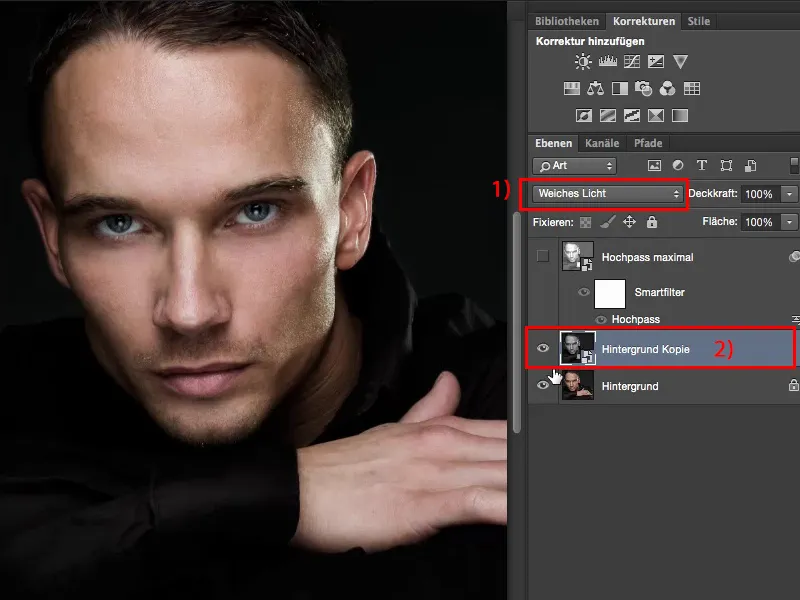Add a Brightness/Contrast adjustment (sun icon)

tap(583, 62)
